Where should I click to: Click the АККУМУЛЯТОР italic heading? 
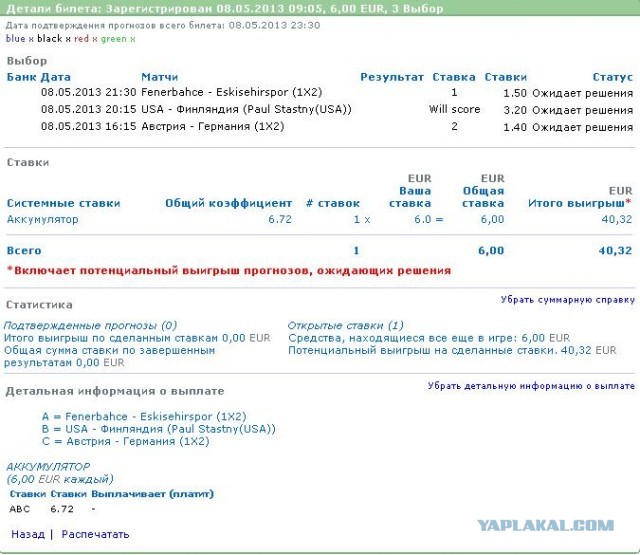point(48,467)
